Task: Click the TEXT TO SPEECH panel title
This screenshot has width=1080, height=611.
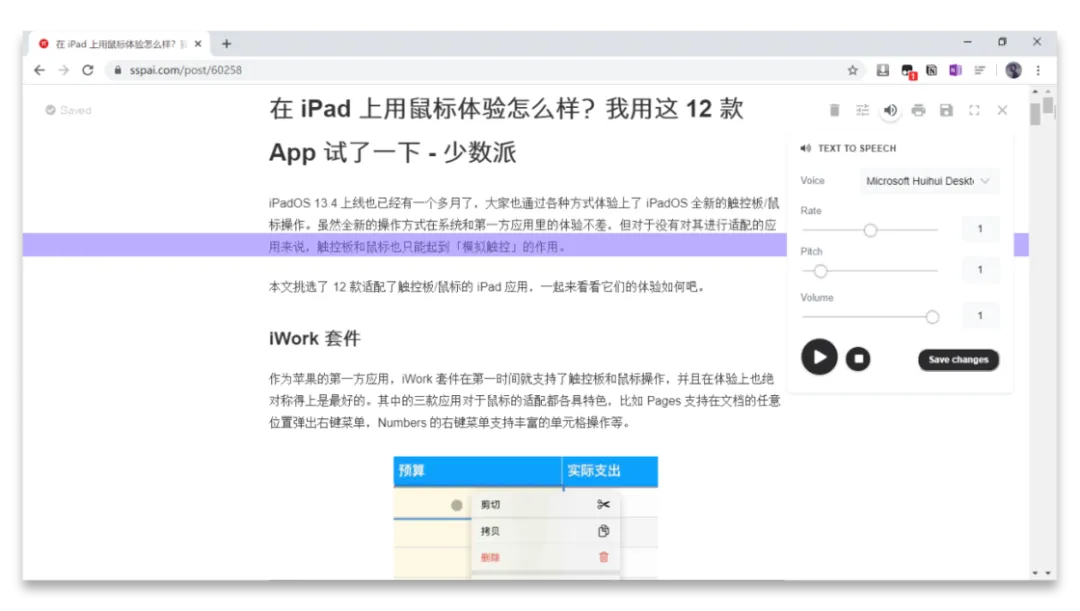Action: tap(857, 148)
